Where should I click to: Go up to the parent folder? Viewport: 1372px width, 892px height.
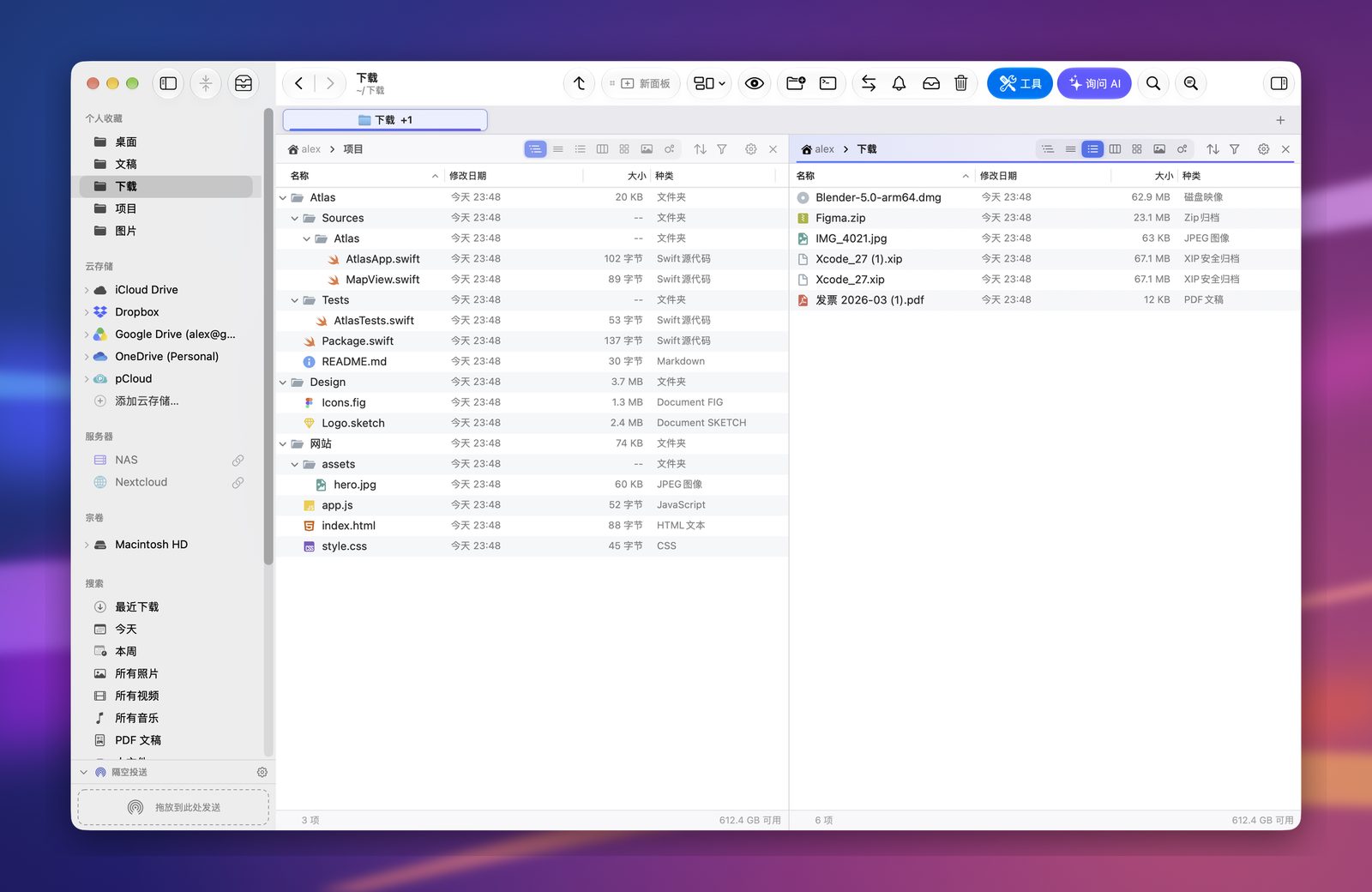[x=579, y=83]
